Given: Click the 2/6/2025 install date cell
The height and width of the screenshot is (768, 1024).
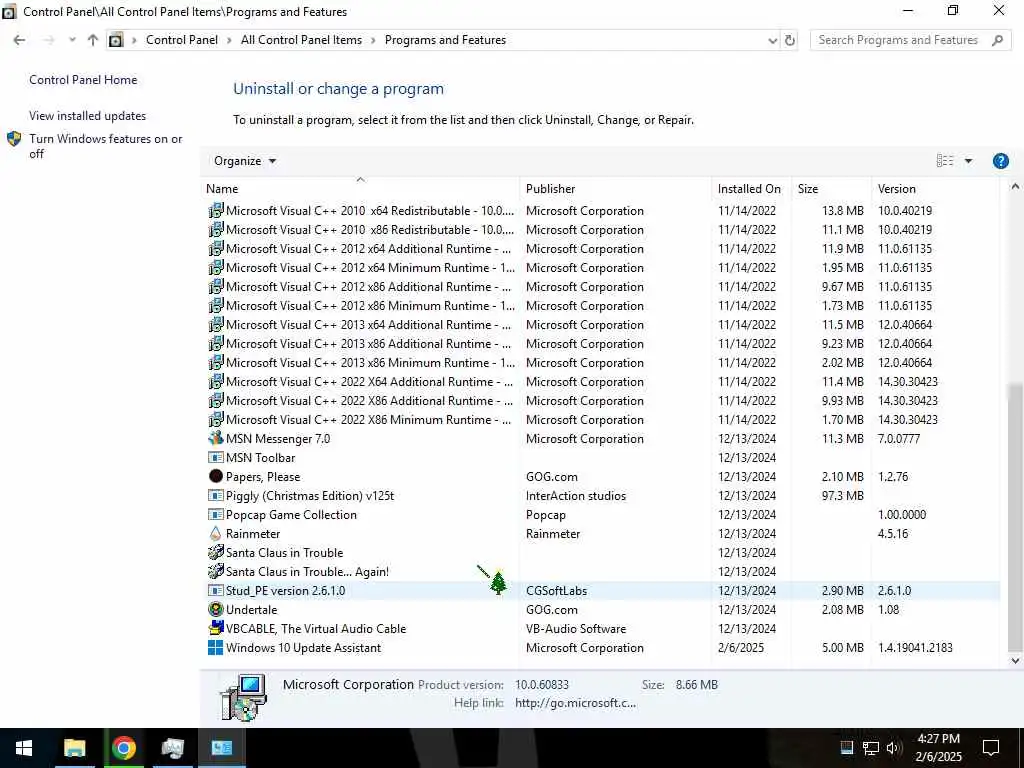Looking at the screenshot, I should tap(741, 647).
